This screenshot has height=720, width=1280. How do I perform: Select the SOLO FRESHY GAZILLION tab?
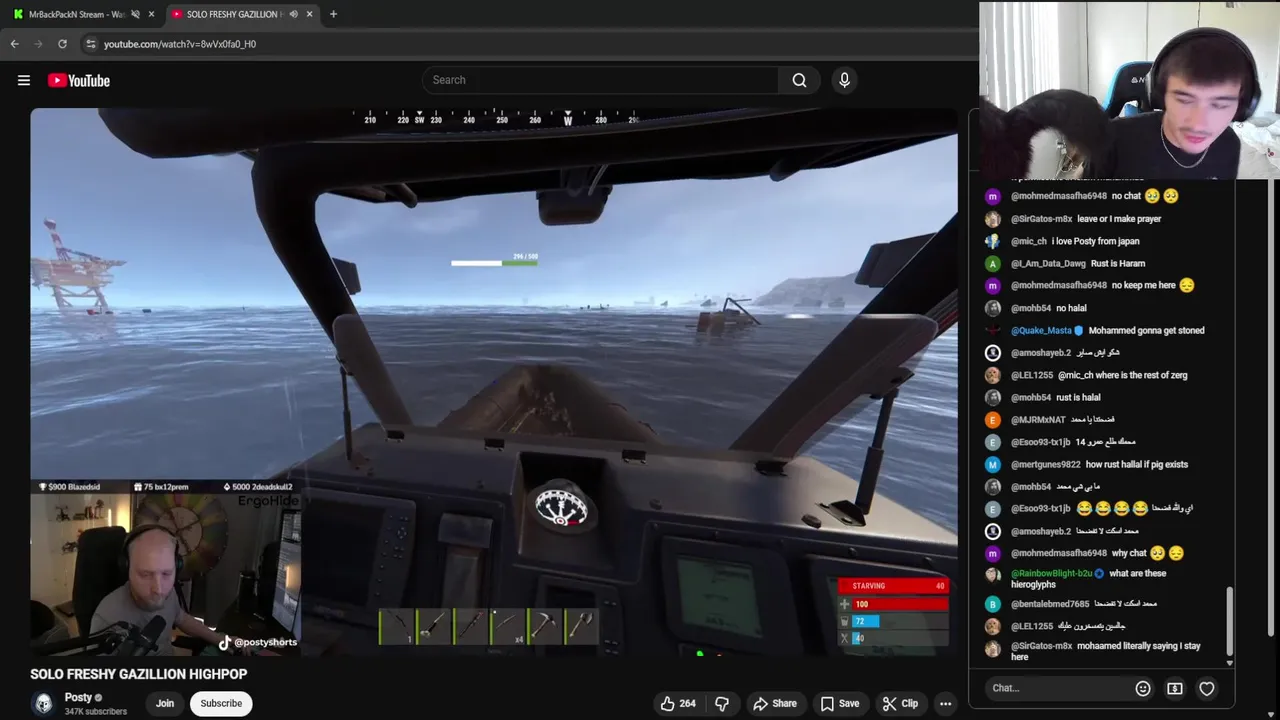point(234,14)
